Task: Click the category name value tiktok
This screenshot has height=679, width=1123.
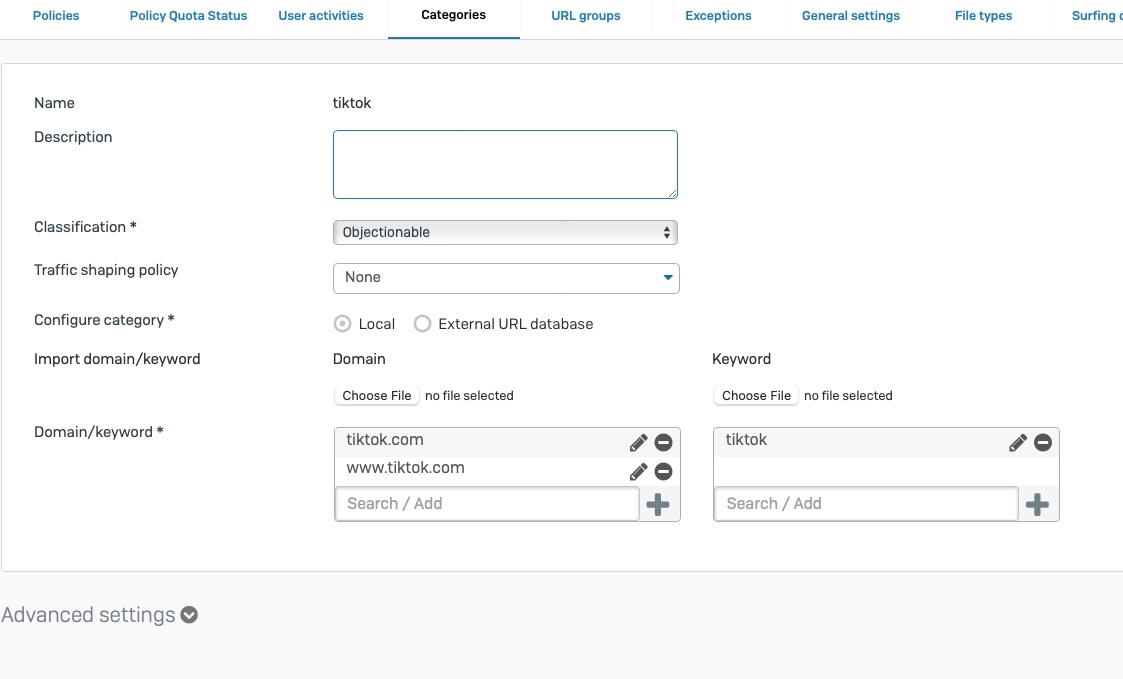Action: point(352,103)
